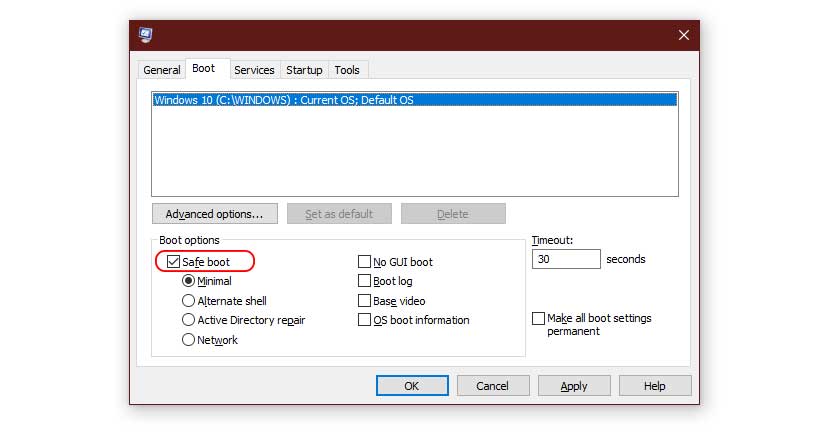Click the Set as default button

point(339,214)
